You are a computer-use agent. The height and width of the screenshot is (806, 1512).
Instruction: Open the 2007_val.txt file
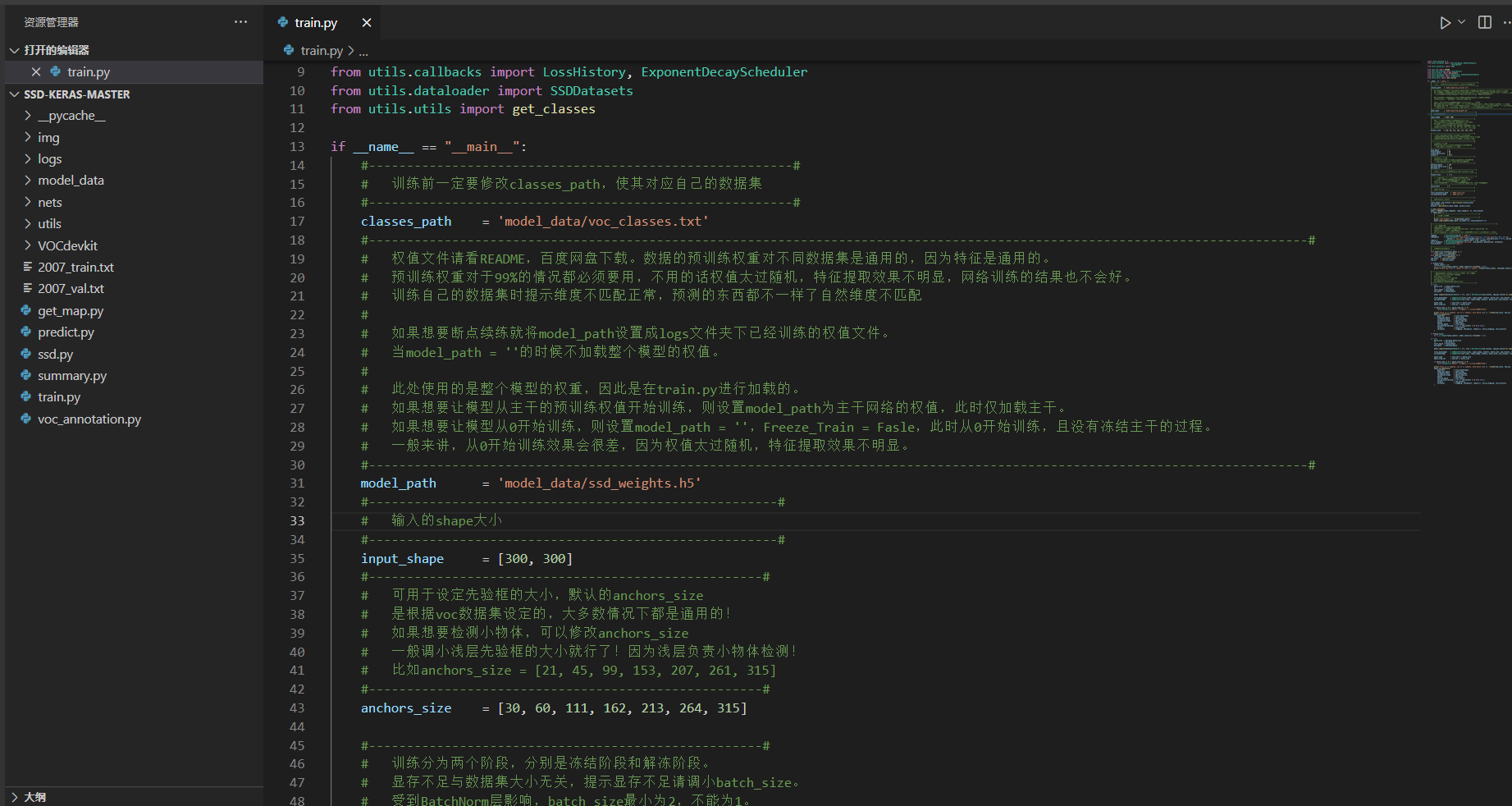71,289
